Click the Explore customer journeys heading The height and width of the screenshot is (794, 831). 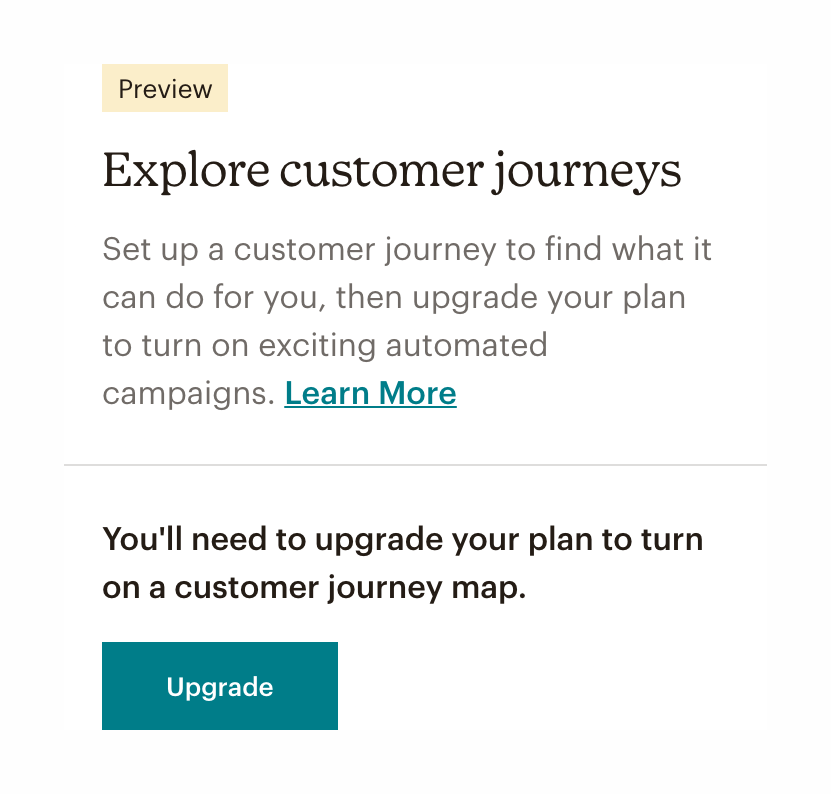(391, 170)
